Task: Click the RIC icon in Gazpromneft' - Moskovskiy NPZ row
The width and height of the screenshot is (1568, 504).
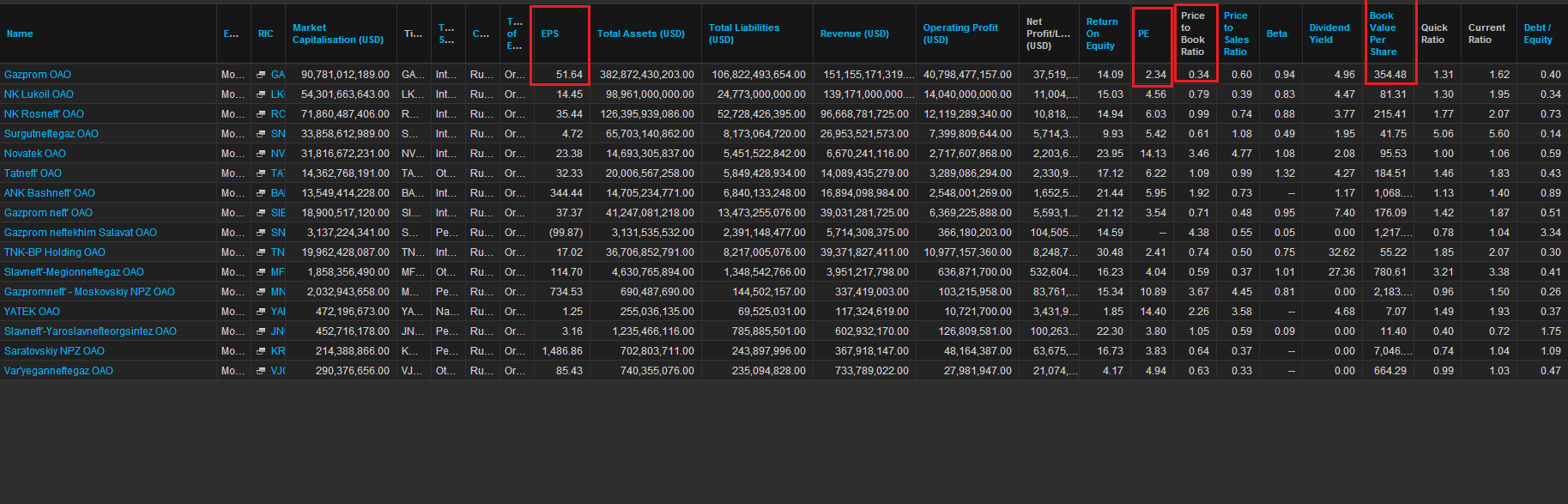Action: (261, 292)
